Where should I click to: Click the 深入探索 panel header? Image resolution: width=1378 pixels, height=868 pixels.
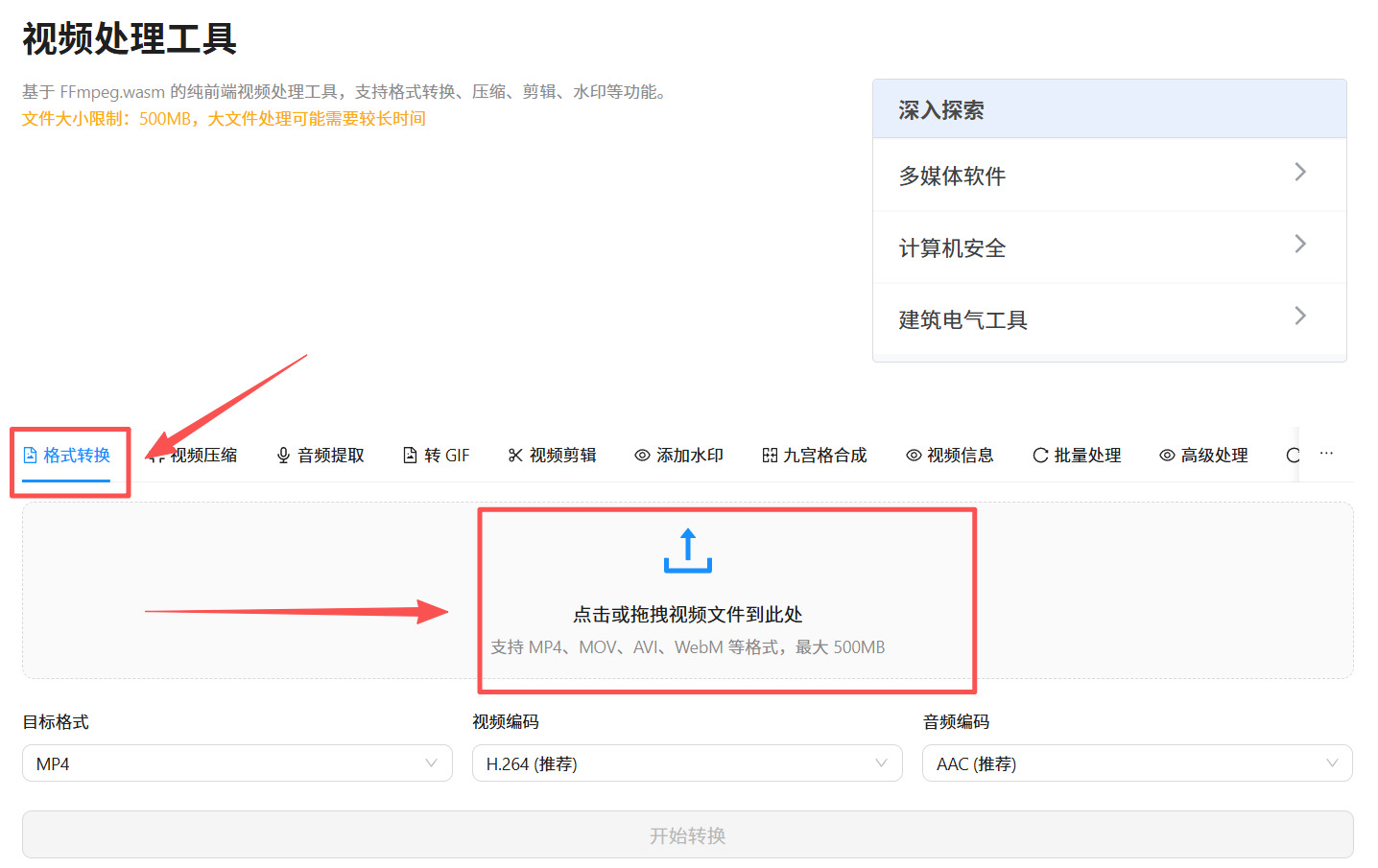pos(1109,109)
